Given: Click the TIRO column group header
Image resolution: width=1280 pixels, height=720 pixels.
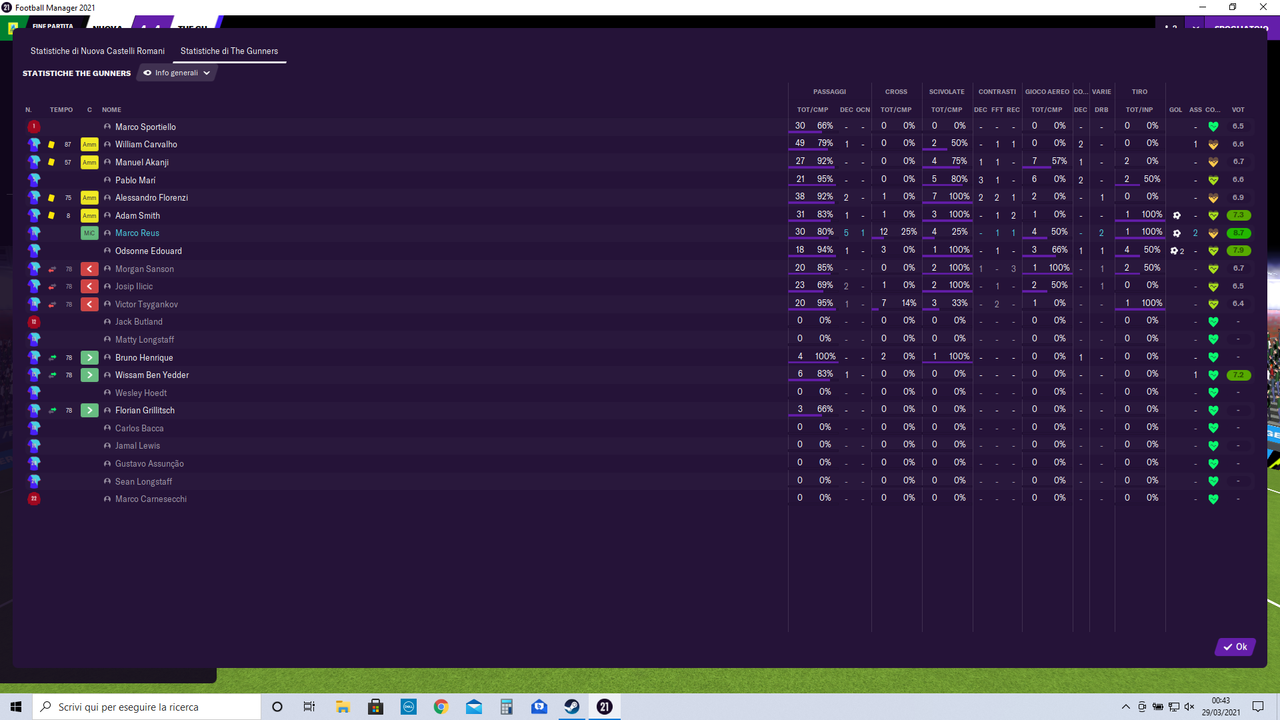Looking at the screenshot, I should (x=1140, y=92).
